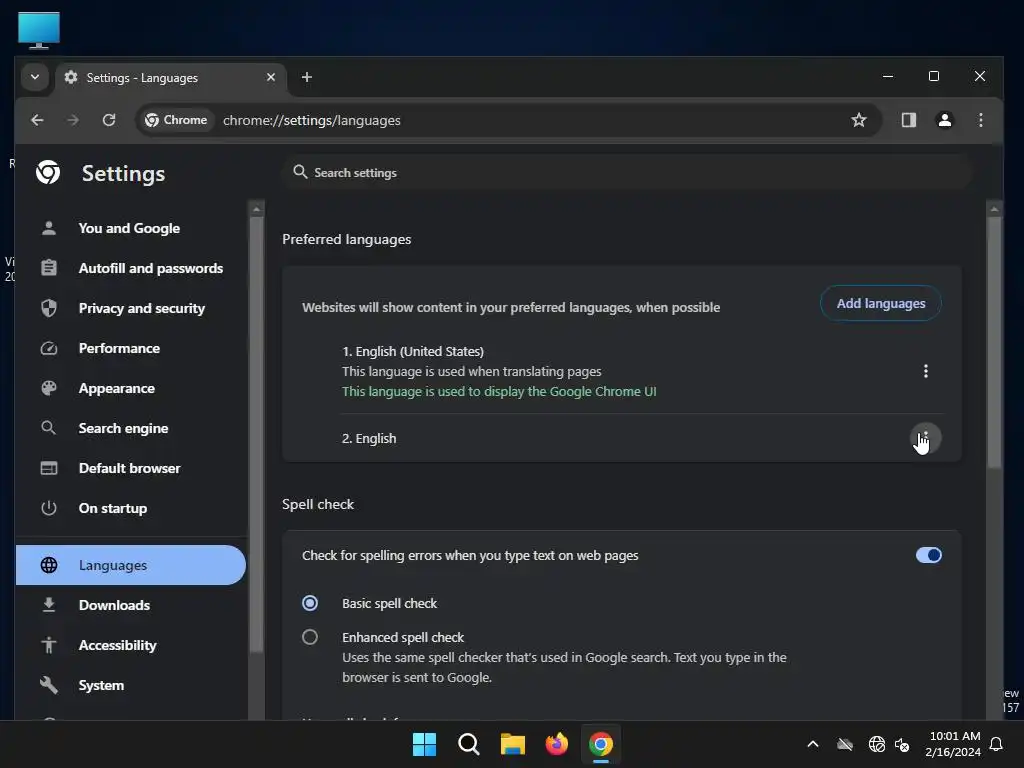
Task: Click the Chrome logo next to Settings
Action: point(48,172)
